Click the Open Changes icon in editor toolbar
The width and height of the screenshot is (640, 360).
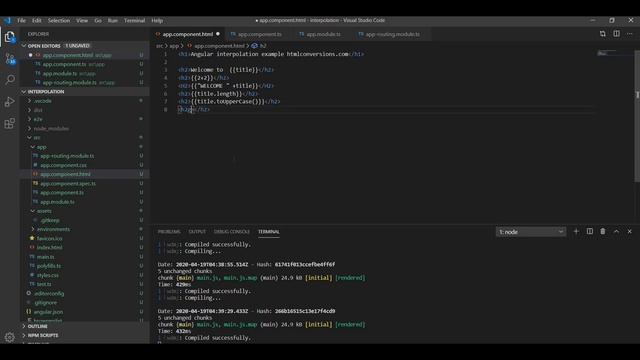tap(602, 34)
